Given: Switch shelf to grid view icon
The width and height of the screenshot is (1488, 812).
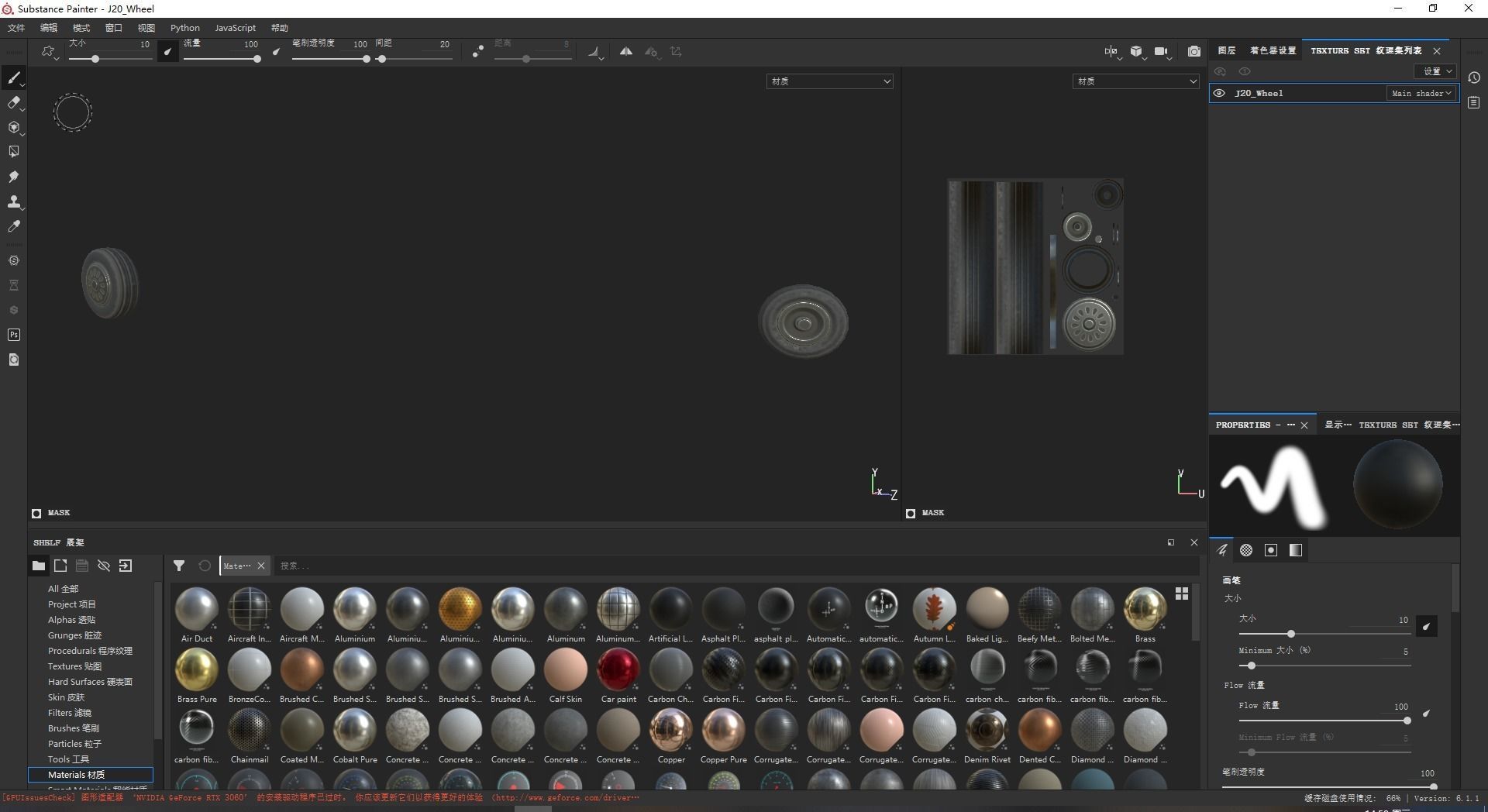Looking at the screenshot, I should tap(1182, 594).
